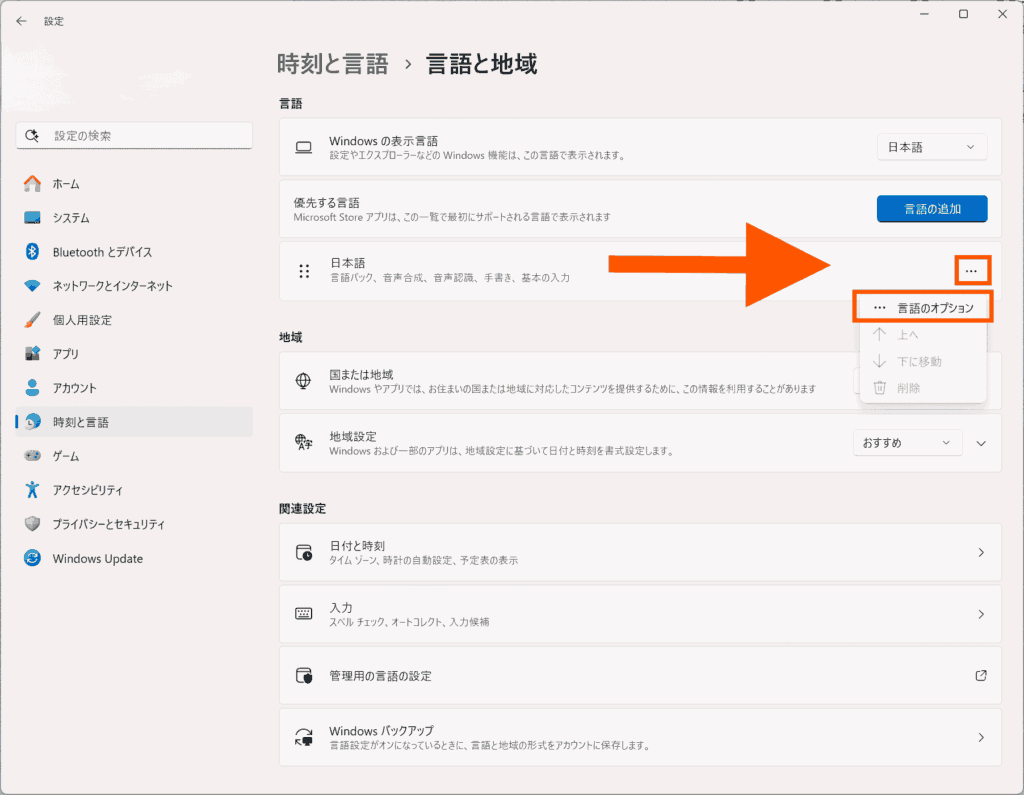Click the Bluetooth icon in sidebar
This screenshot has width=1024, height=795.
tap(32, 251)
